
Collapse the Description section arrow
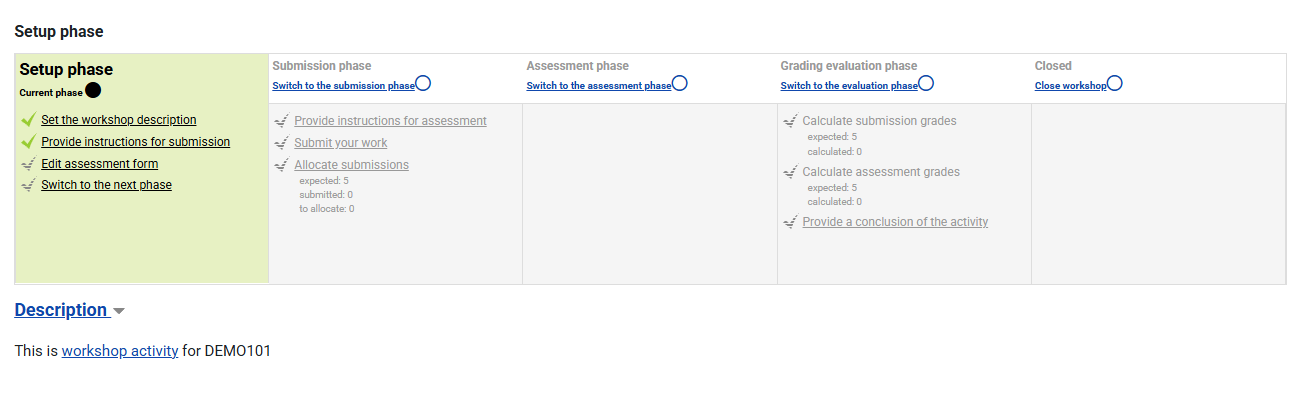[x=119, y=311]
